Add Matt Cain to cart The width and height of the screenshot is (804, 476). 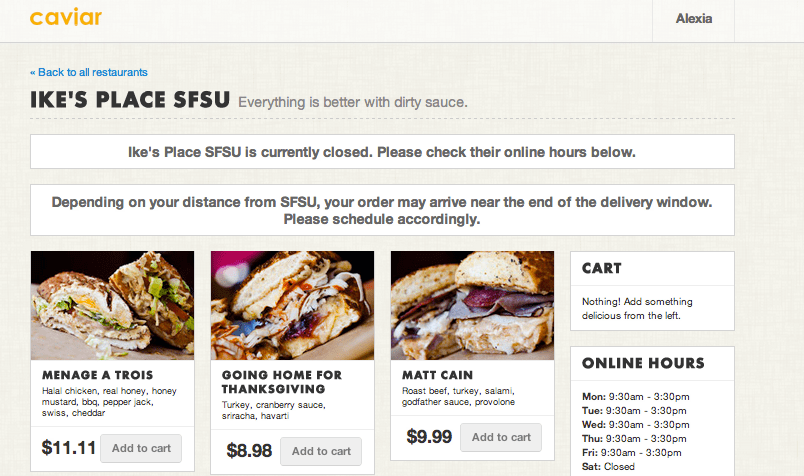[x=501, y=437]
